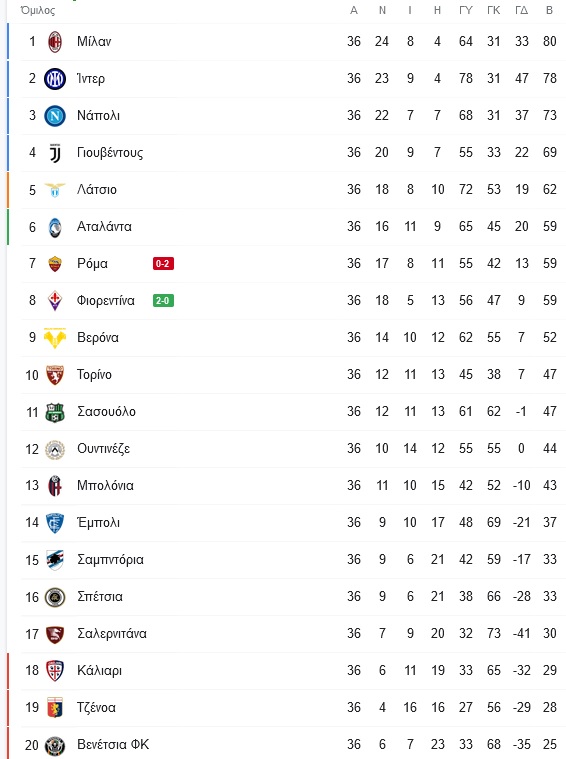Click the Juventus club logo
The height and width of the screenshot is (759, 566).
point(55,153)
